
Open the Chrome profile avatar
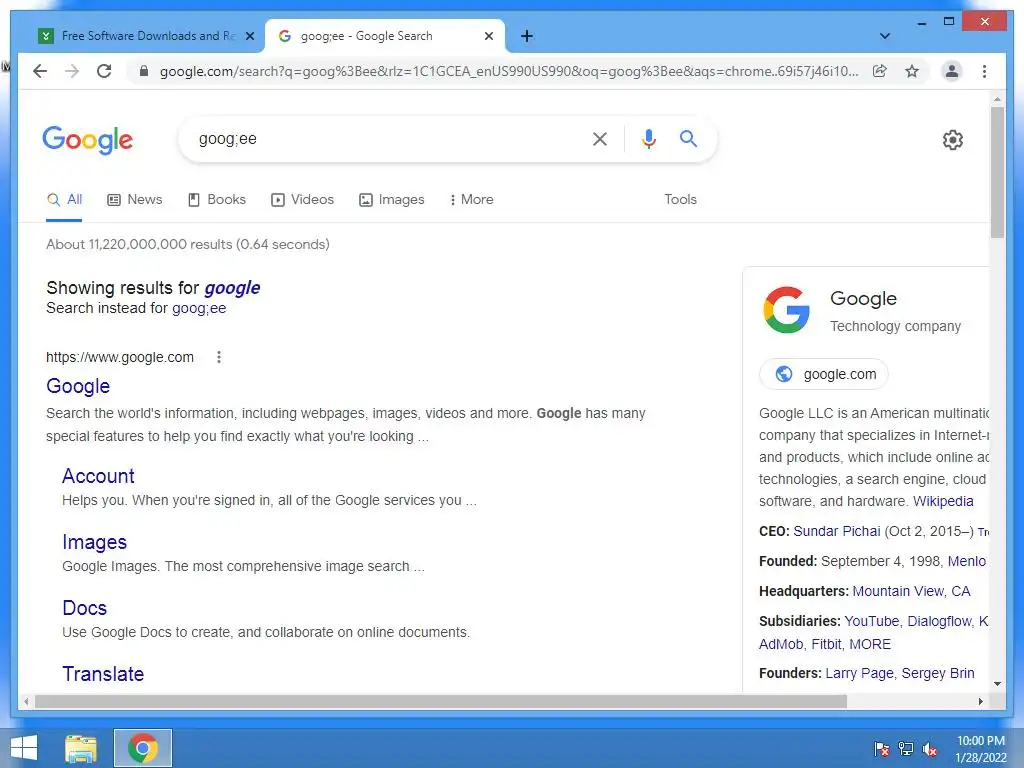coord(952,71)
